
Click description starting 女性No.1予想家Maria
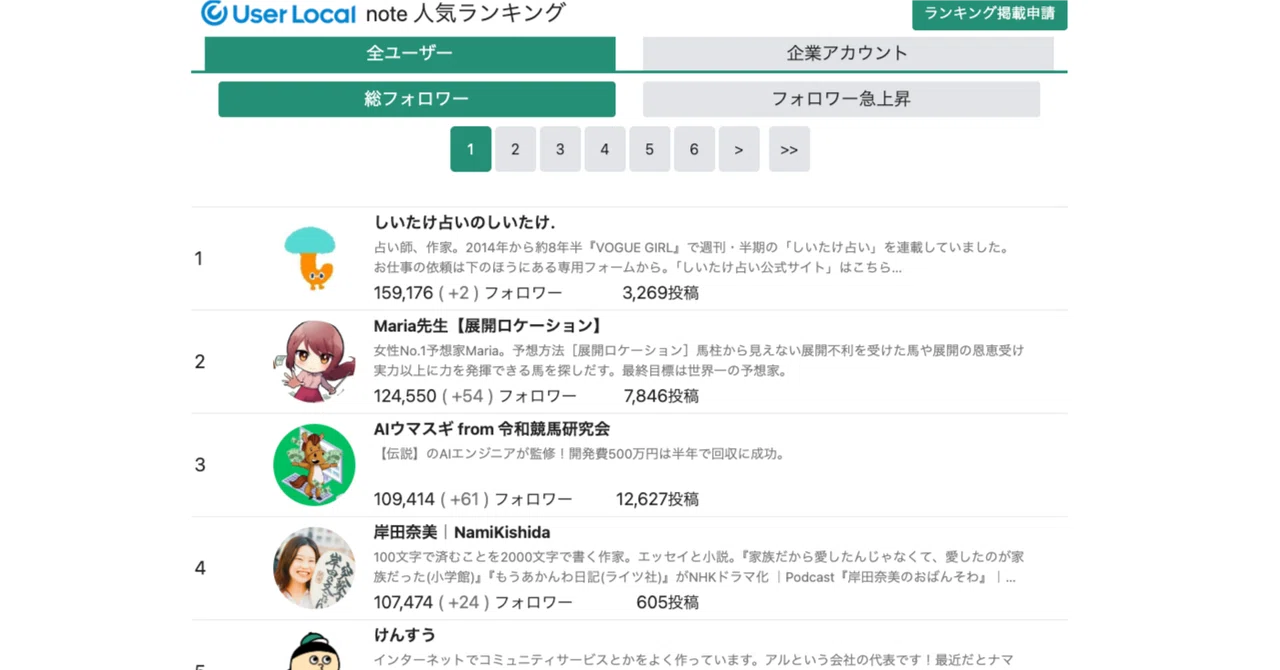699,360
